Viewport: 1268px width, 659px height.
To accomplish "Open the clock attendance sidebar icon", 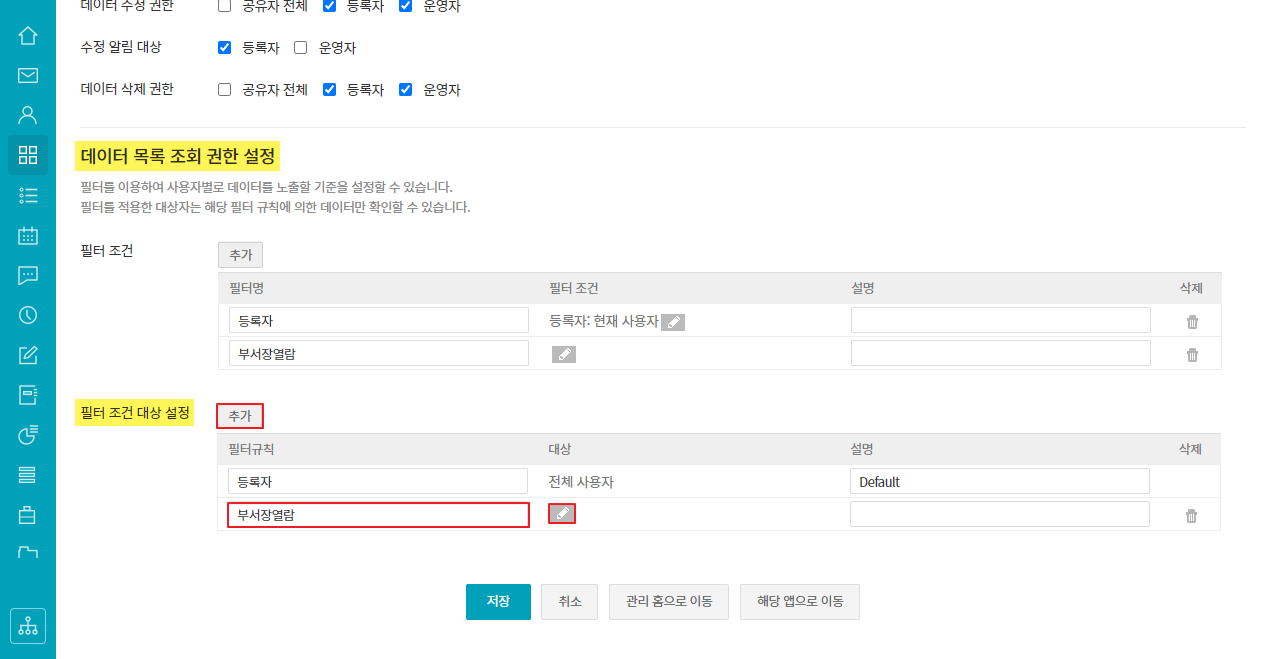I will click(28, 315).
